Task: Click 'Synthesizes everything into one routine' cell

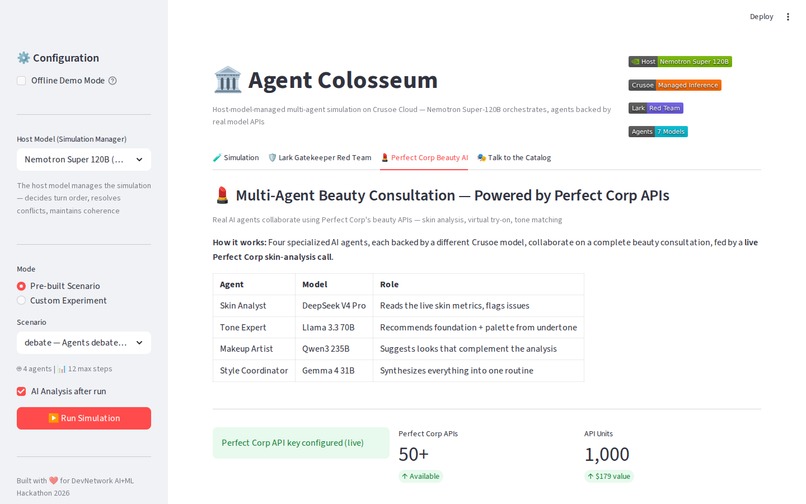Action: click(479, 370)
